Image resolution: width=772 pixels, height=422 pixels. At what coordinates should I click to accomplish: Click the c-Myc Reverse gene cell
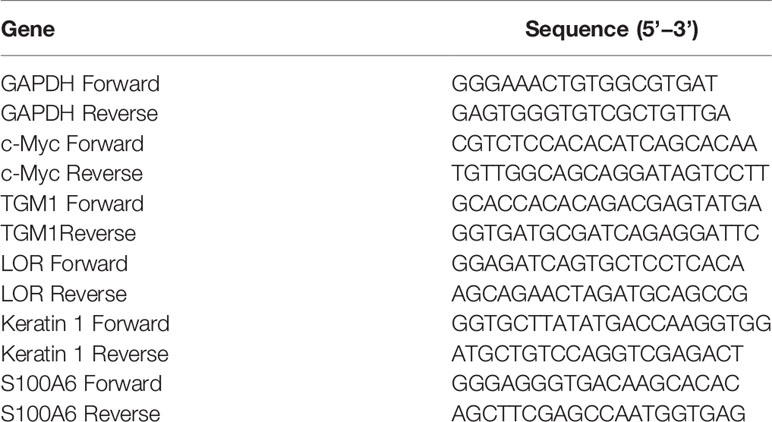[72, 174]
